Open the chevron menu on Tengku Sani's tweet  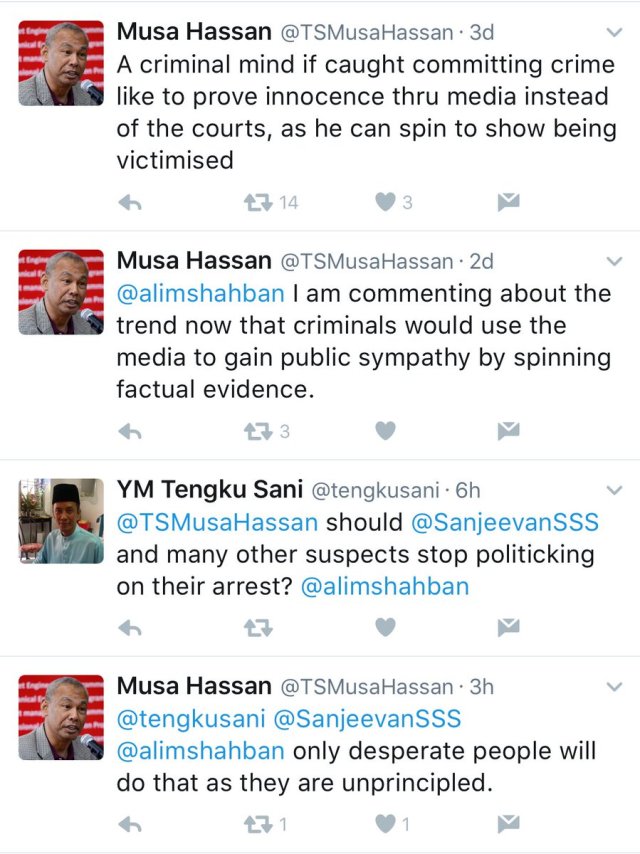tap(614, 490)
